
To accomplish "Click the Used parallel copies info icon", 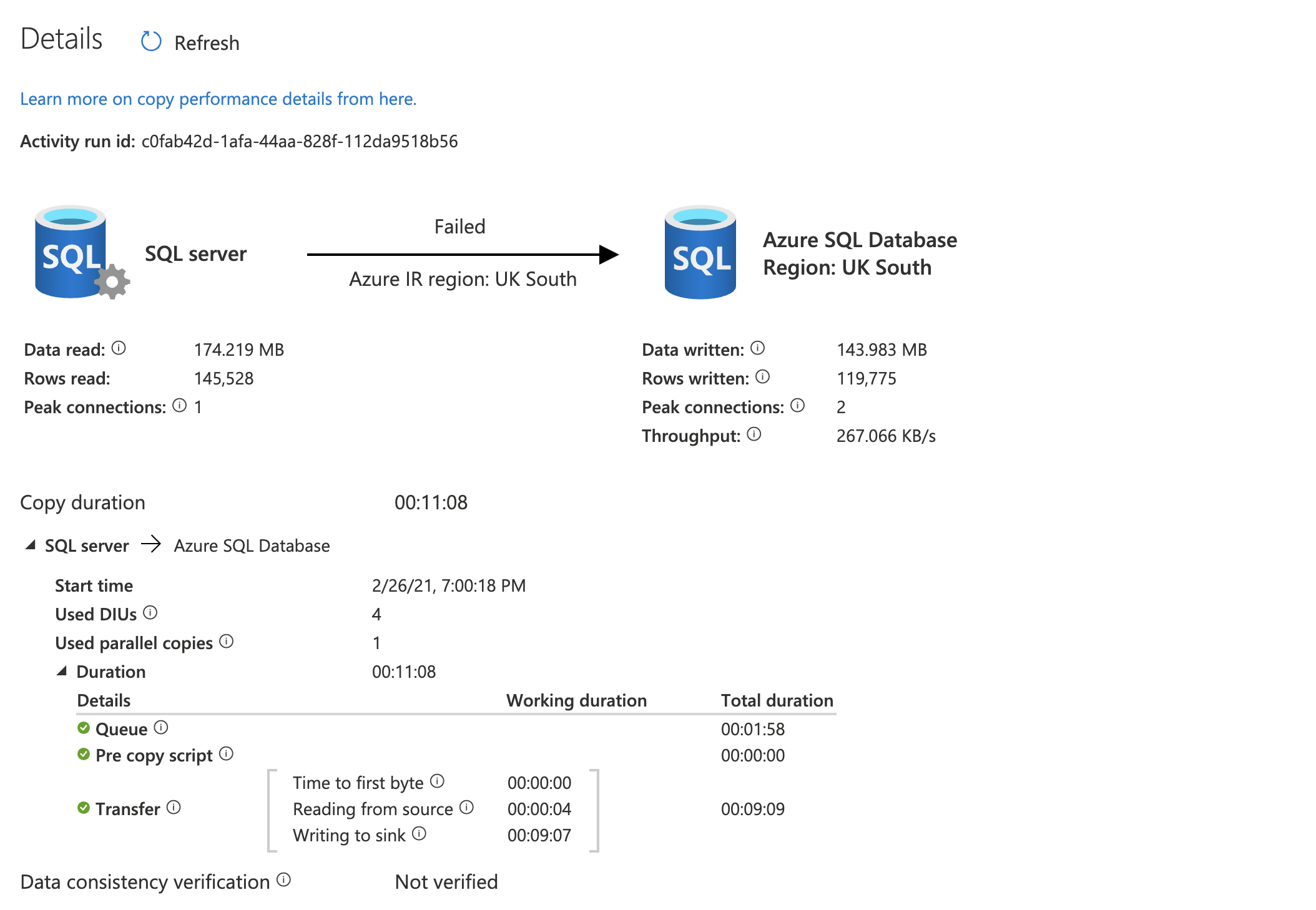I will tap(227, 642).
